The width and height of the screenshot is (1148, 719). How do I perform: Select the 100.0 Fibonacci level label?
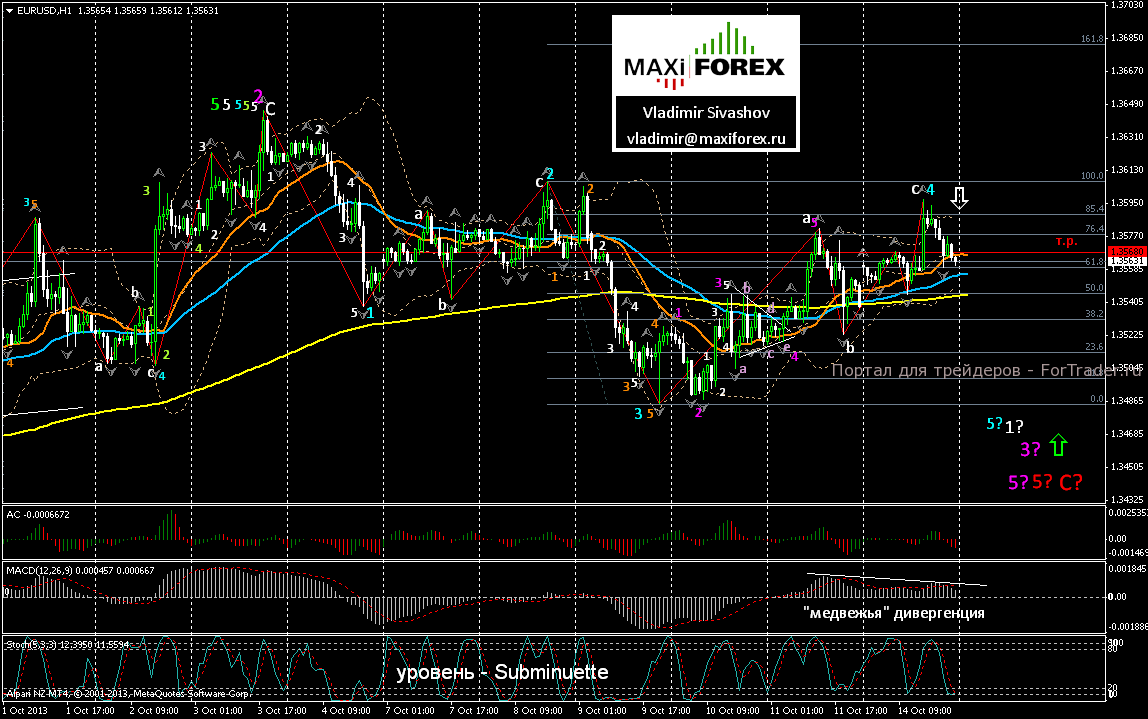tap(1092, 176)
